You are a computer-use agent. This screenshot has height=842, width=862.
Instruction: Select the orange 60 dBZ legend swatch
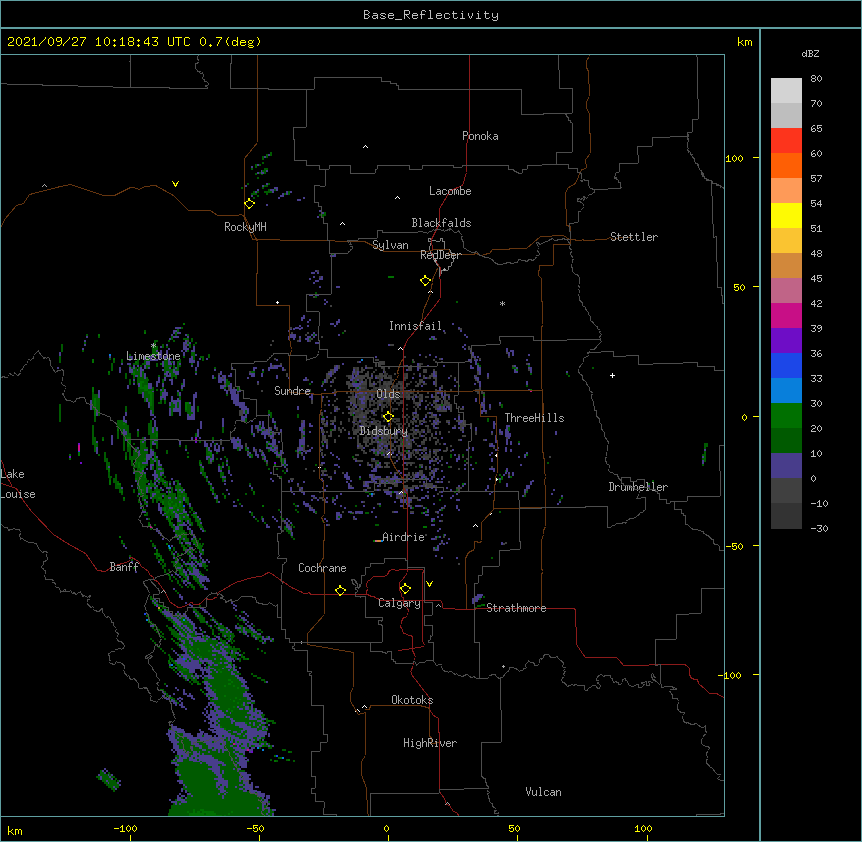click(x=786, y=165)
